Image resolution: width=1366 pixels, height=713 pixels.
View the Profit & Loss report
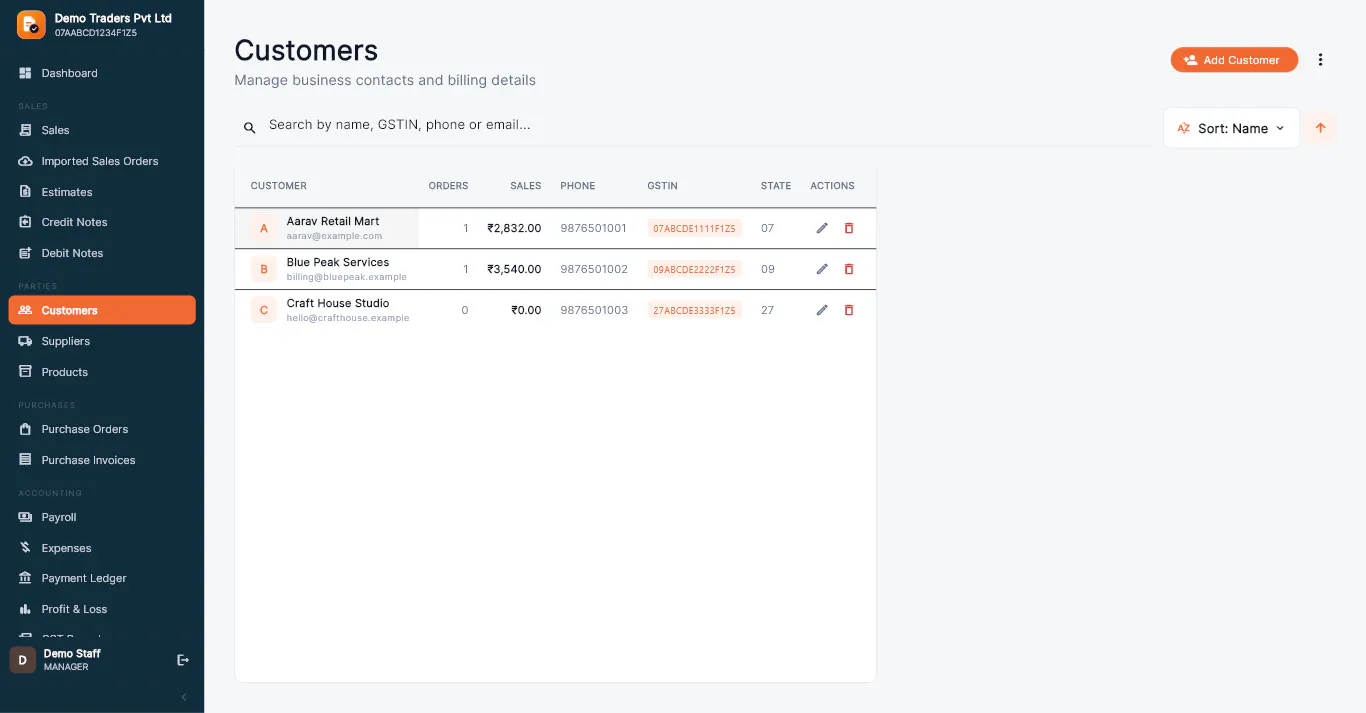[102, 609]
